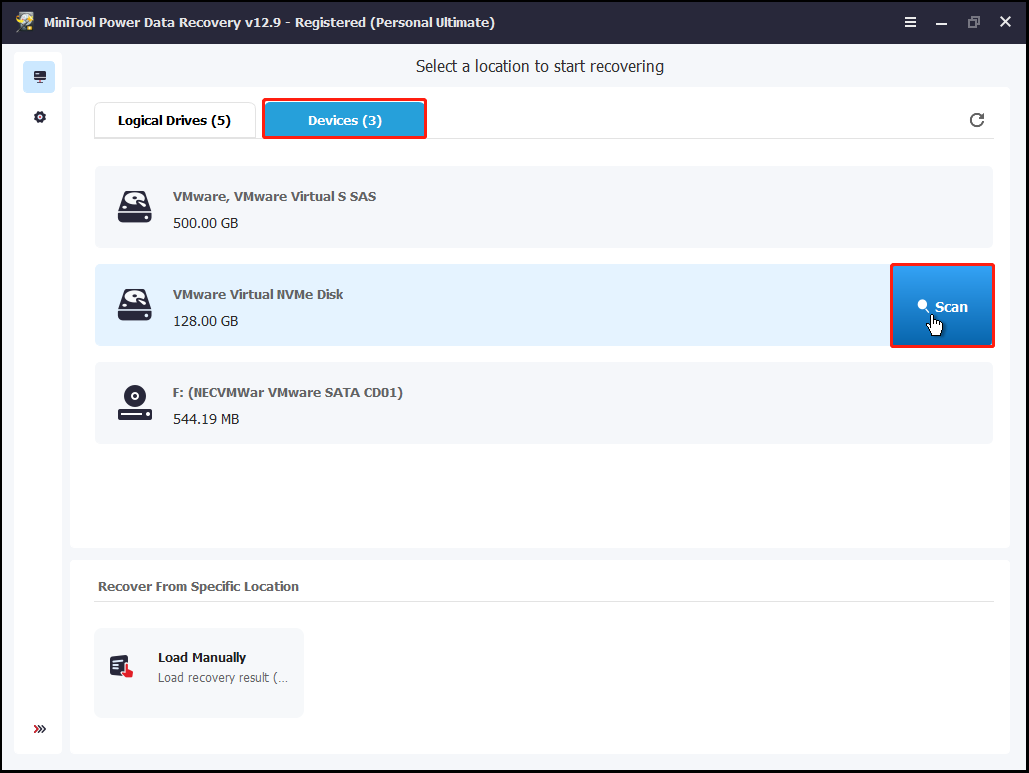
Task: Click the 500.00 GB size value
Action: pyautogui.click(x=205, y=223)
